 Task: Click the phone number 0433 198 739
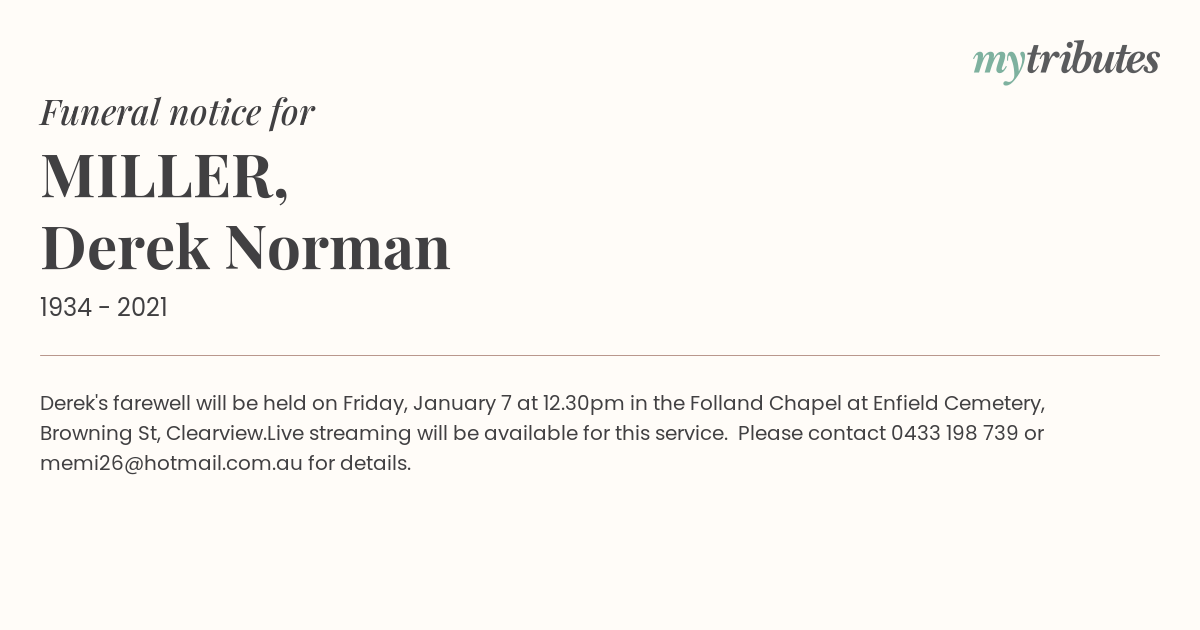(x=954, y=433)
